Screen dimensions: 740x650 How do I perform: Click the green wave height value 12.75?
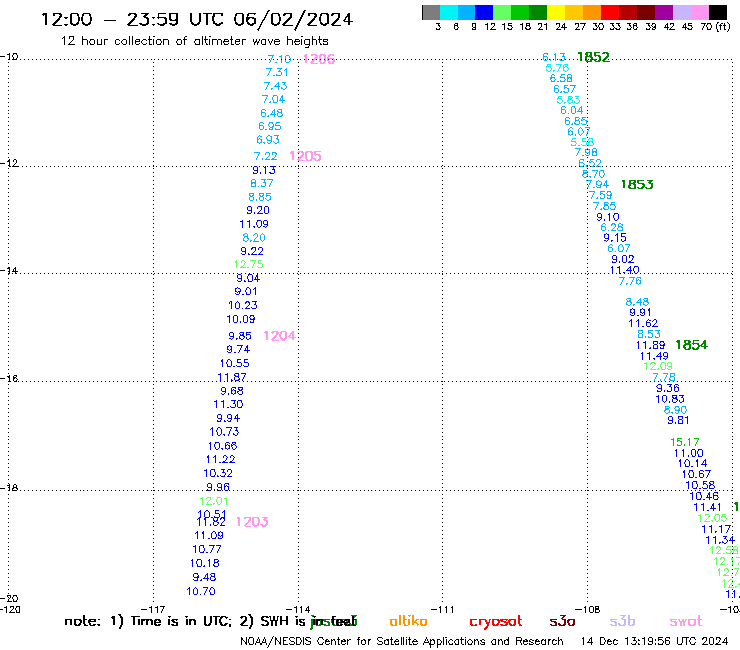point(248,264)
